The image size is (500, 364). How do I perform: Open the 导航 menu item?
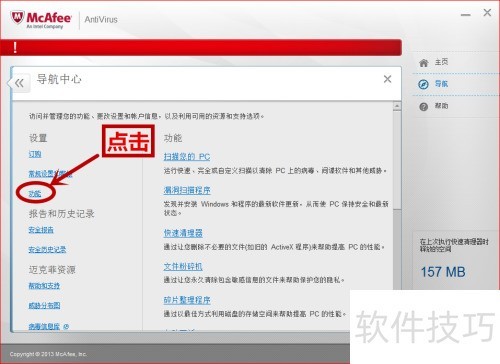pos(441,84)
